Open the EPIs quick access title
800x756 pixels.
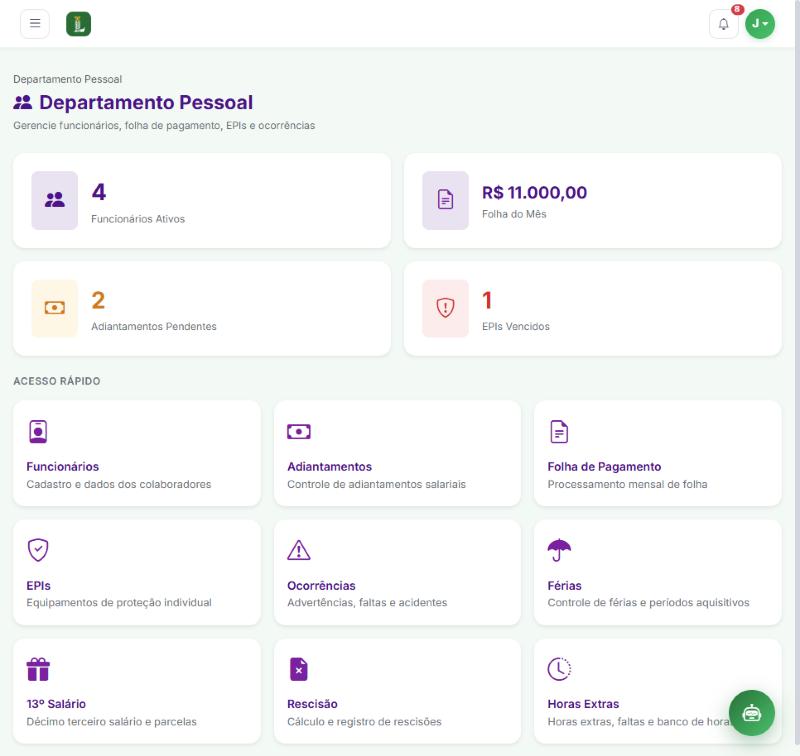[x=39, y=586]
